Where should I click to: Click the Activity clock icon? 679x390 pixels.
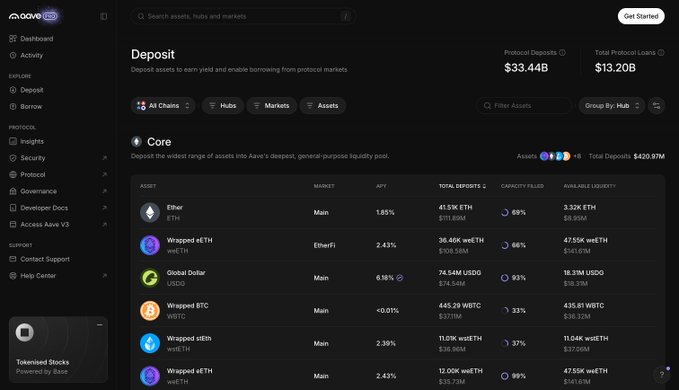[x=13, y=55]
